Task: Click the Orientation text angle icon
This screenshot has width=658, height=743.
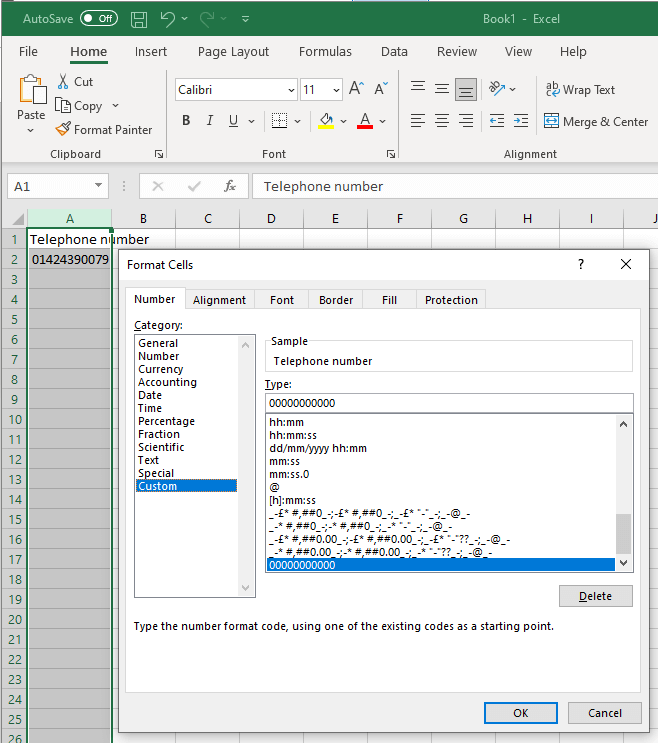Action: (497, 88)
